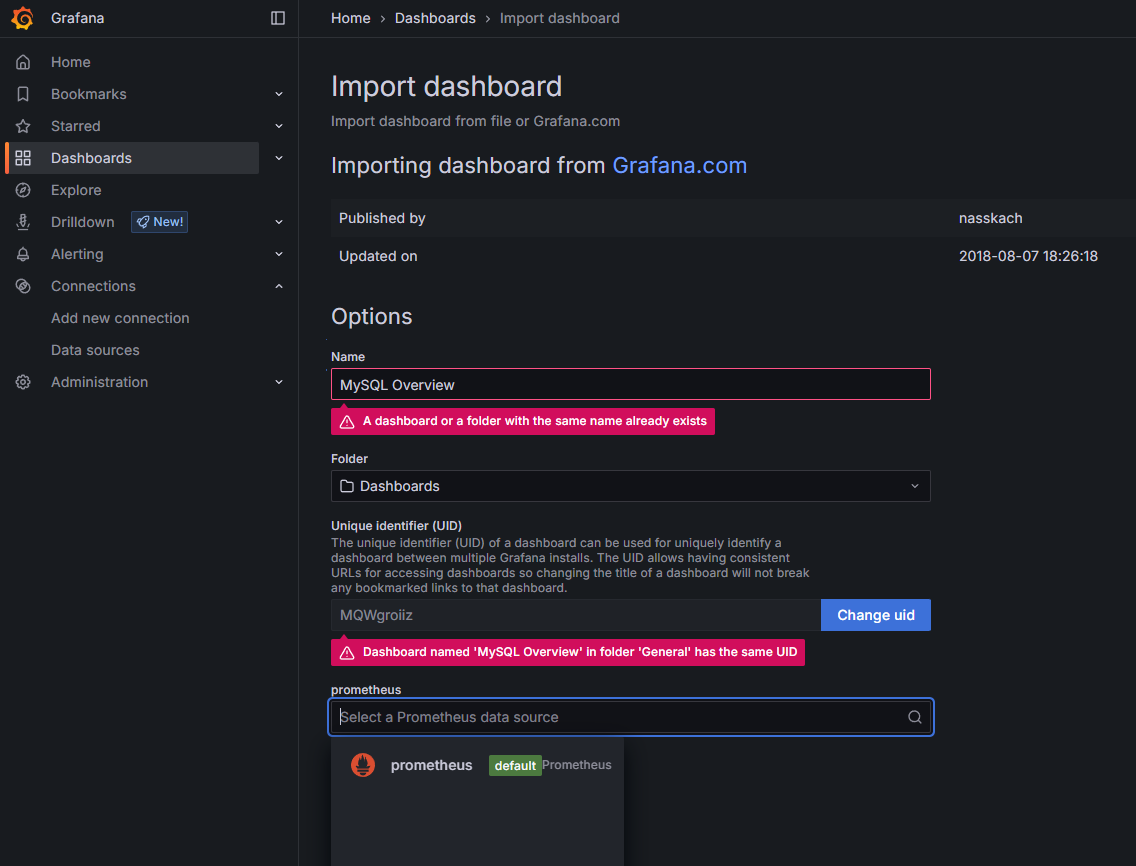
Task: Open Add new connection menu item
Action: [x=120, y=318]
